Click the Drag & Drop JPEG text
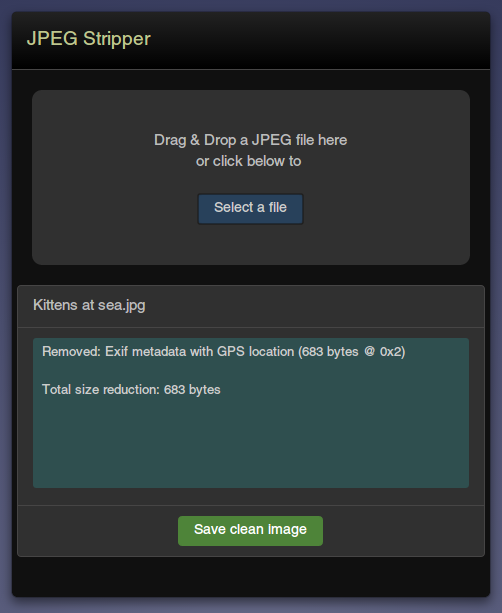 coord(250,140)
